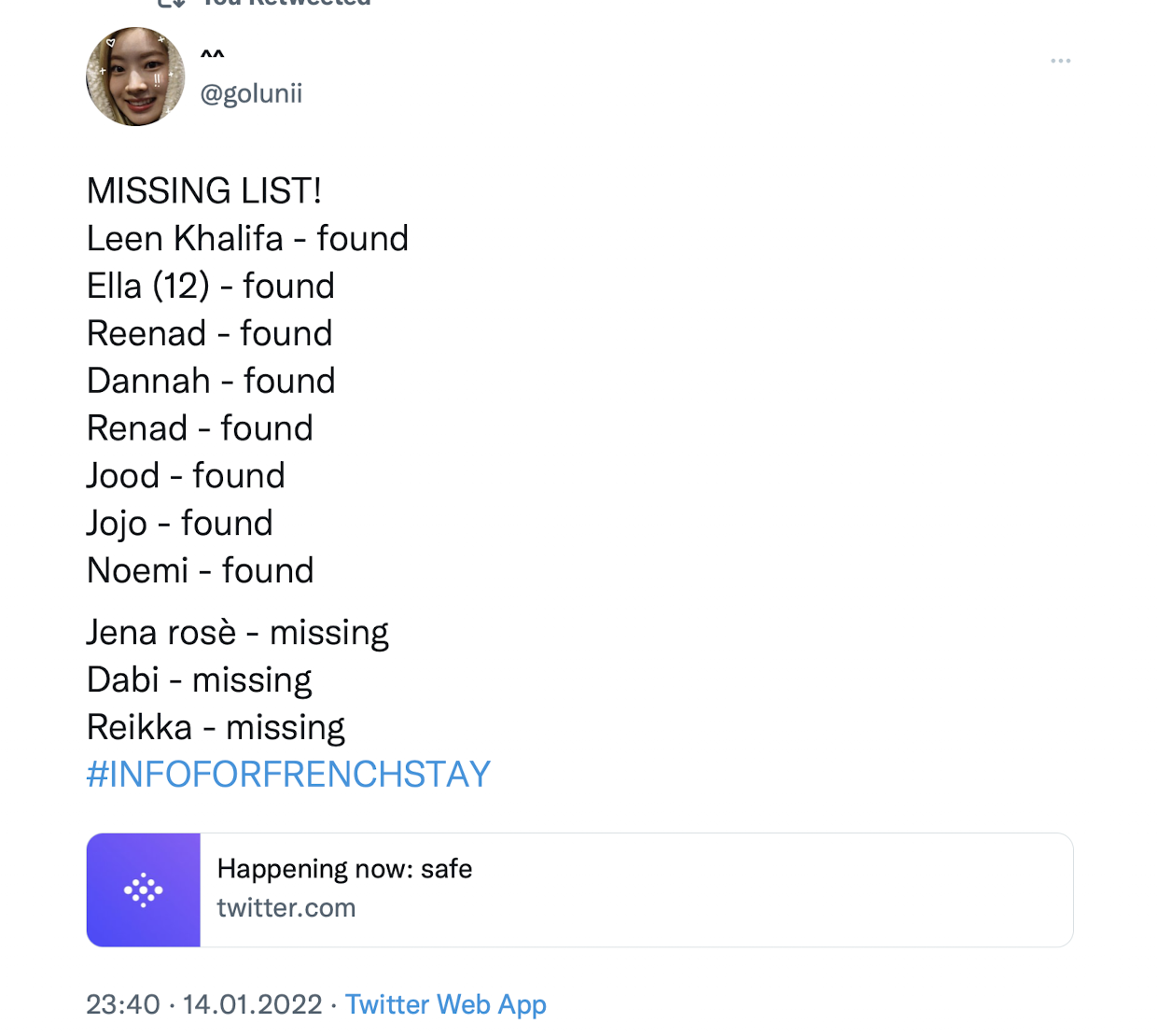Click the "Leen Khalifa - found" line

pos(247,239)
